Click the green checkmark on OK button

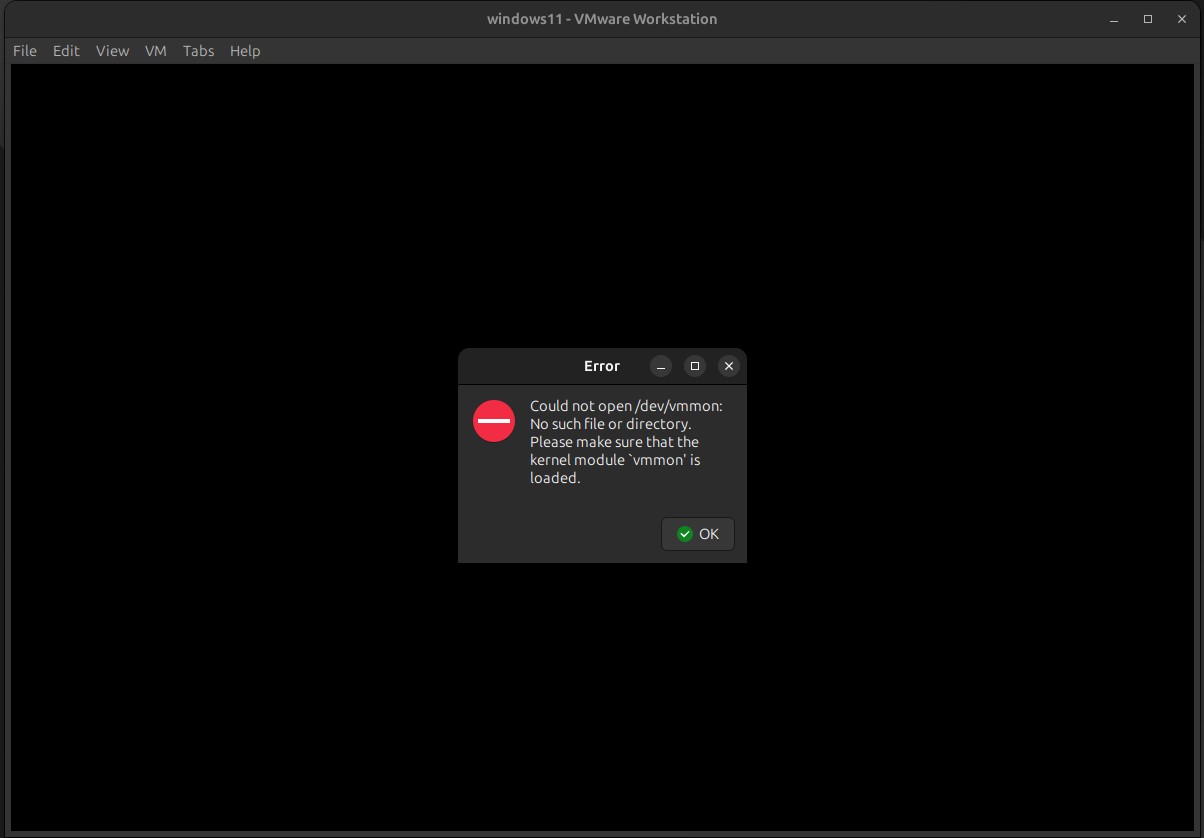point(685,534)
